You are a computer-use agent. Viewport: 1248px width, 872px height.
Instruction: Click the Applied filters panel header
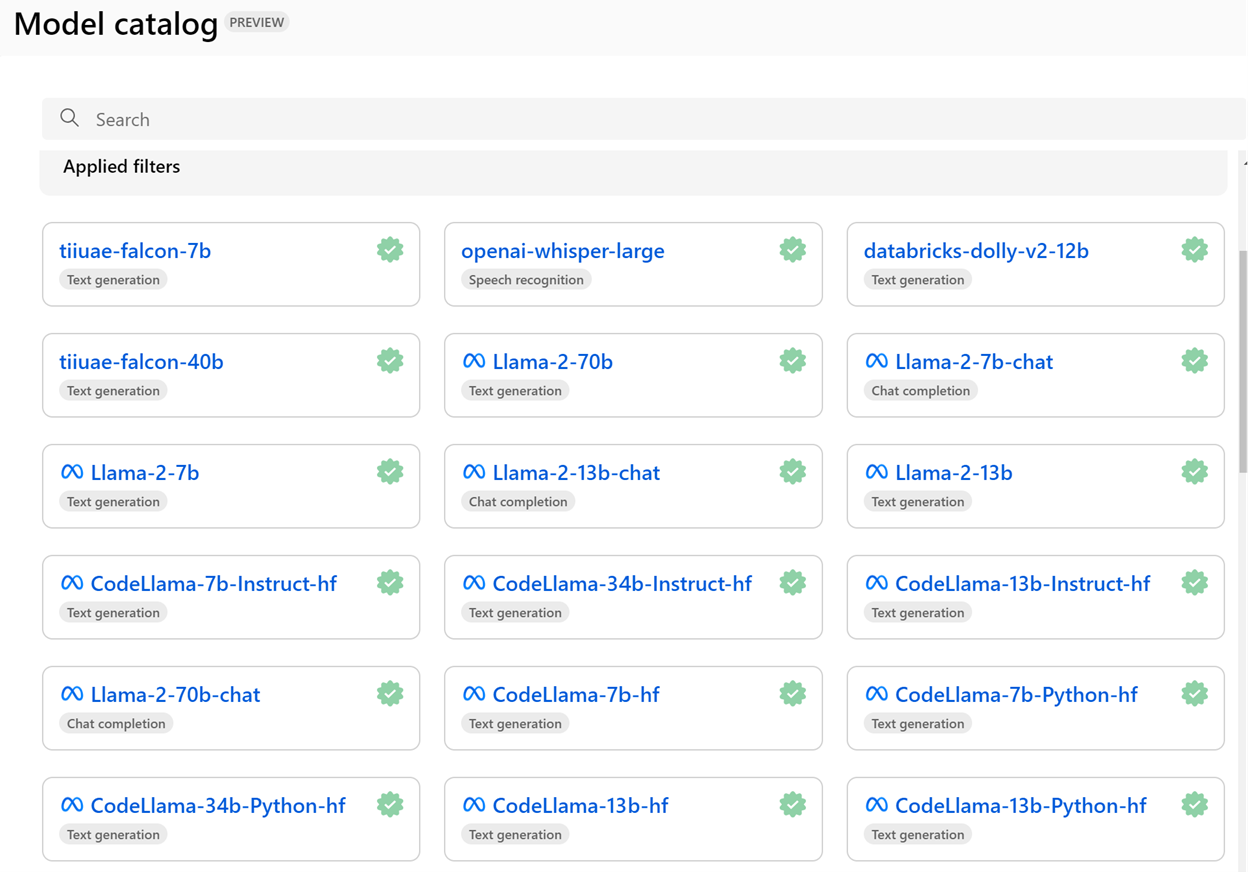coord(122,167)
